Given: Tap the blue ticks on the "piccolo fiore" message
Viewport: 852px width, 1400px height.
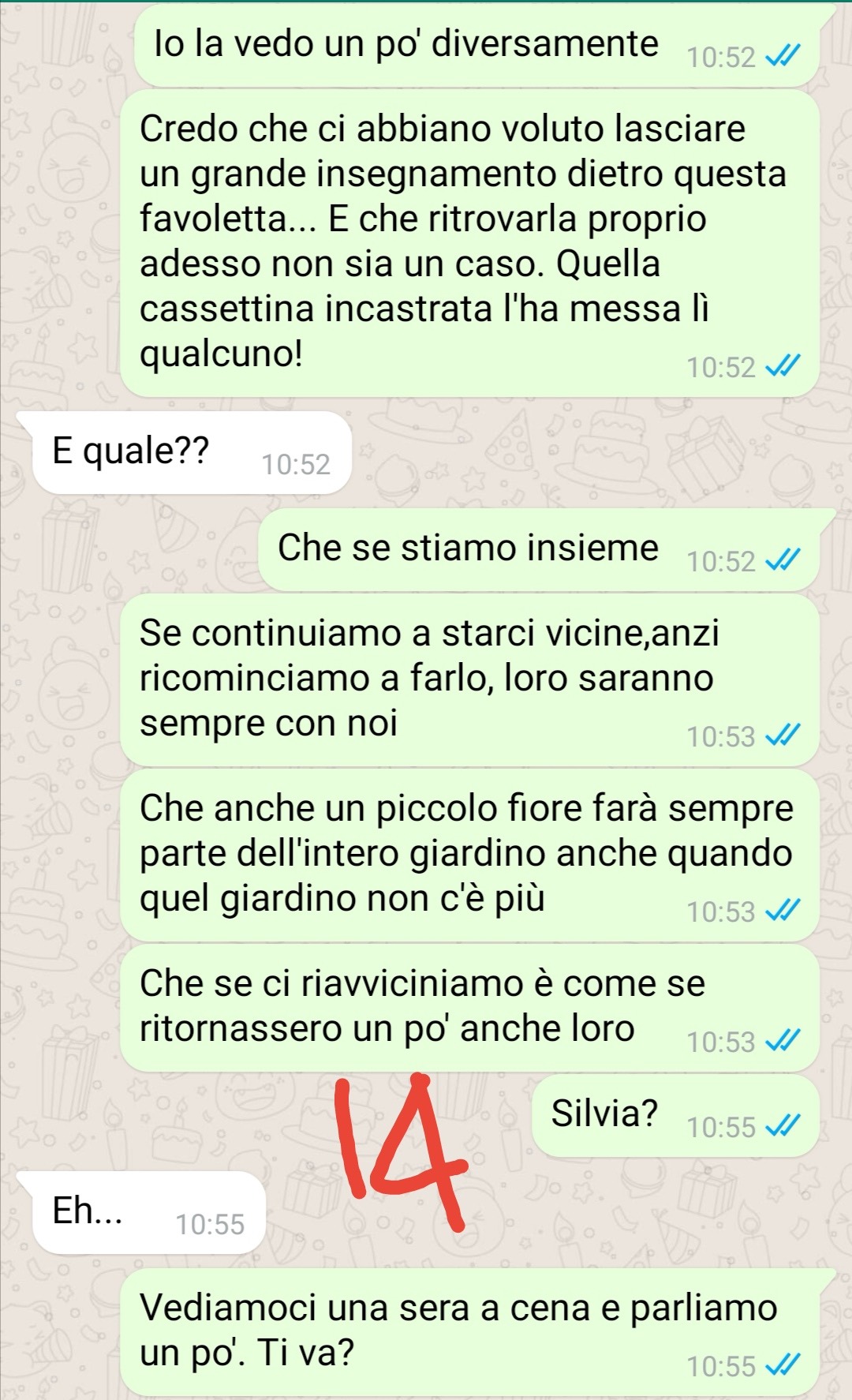Looking at the screenshot, I should (x=784, y=911).
